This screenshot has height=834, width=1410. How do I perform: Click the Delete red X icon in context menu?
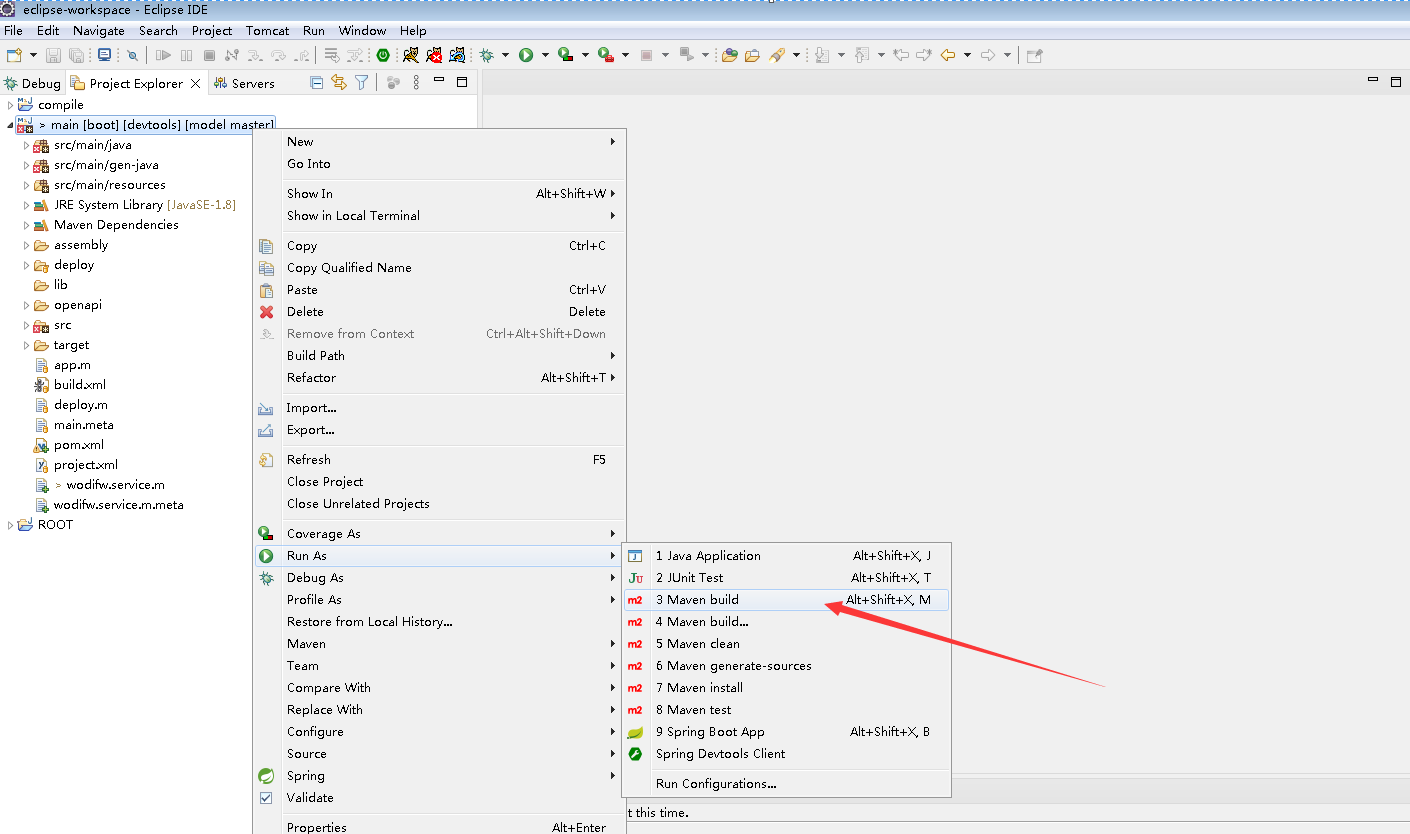click(266, 312)
